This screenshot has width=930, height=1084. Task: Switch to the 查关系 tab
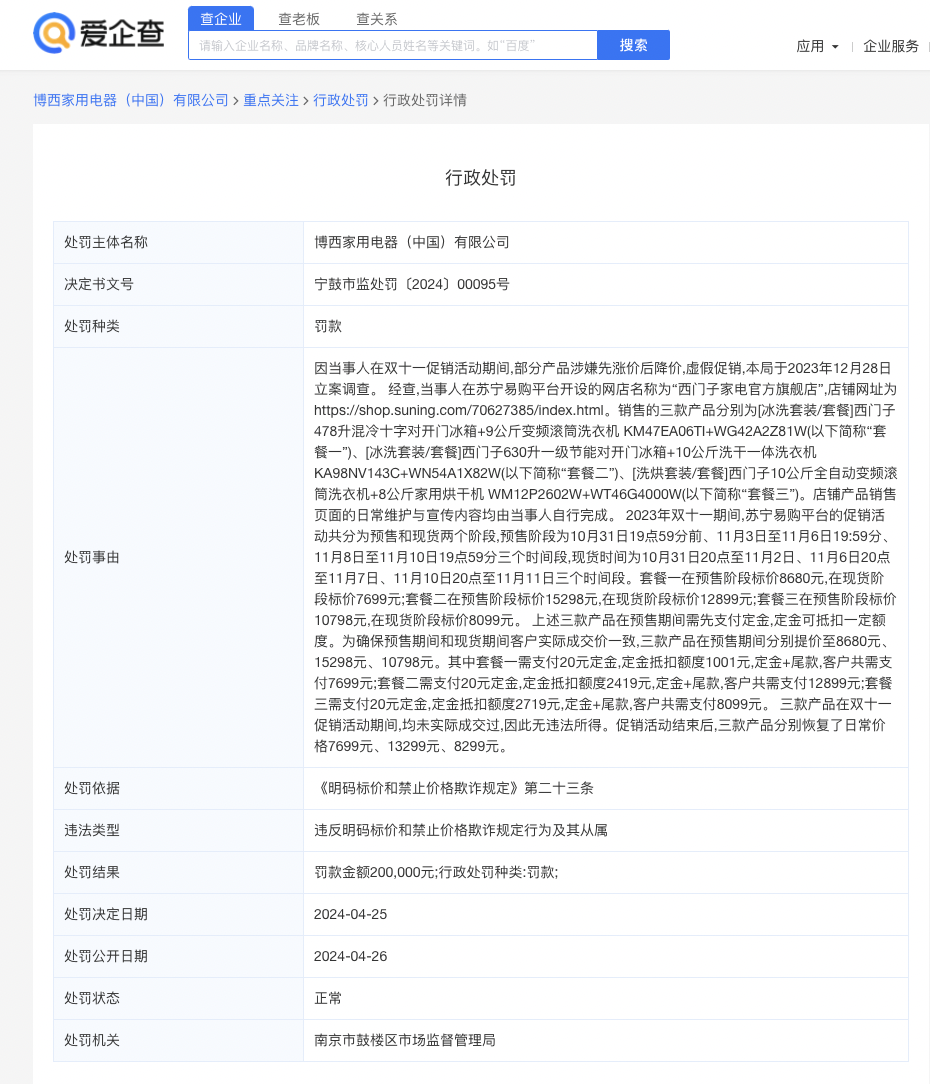click(x=376, y=19)
